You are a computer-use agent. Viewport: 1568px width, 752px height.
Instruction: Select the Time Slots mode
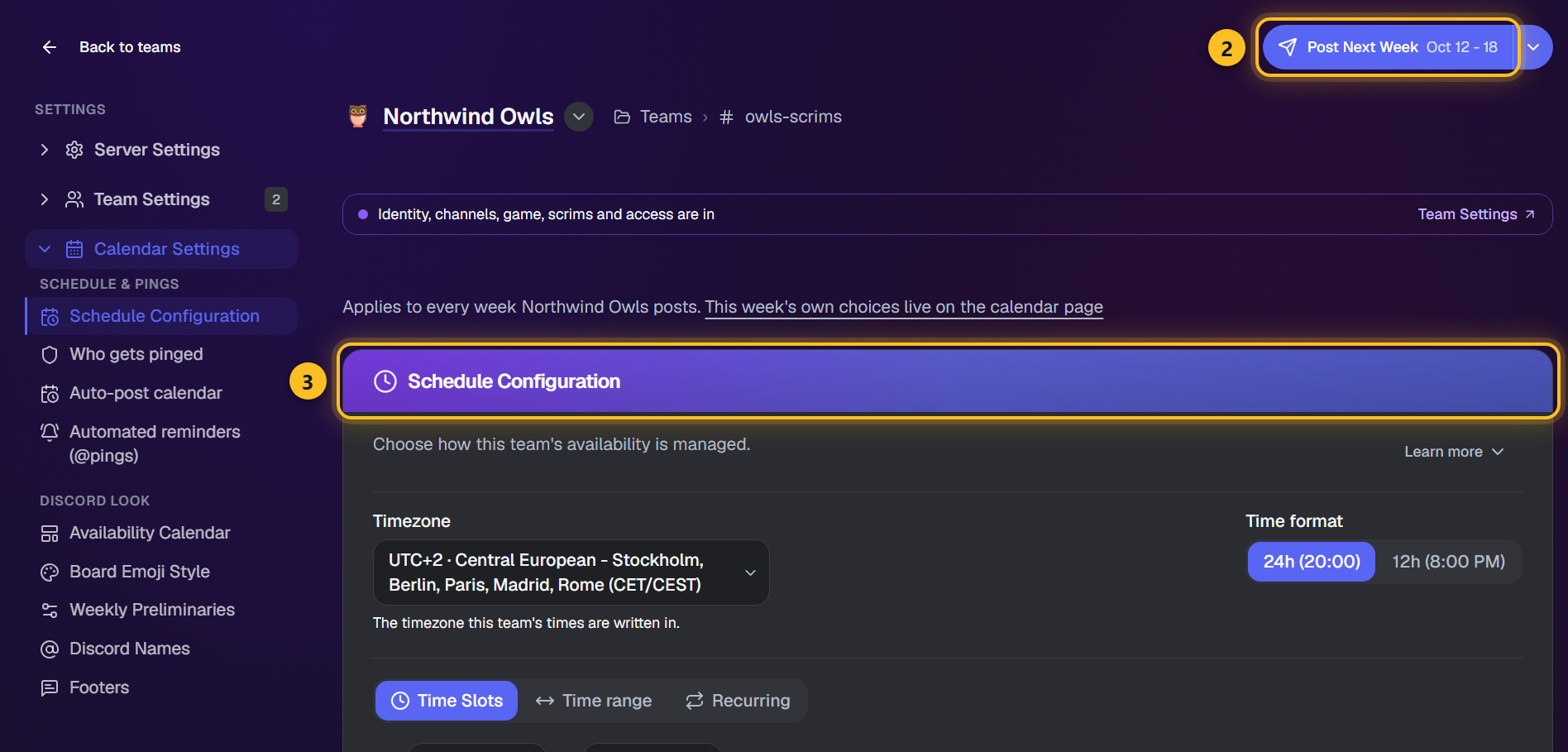(447, 701)
